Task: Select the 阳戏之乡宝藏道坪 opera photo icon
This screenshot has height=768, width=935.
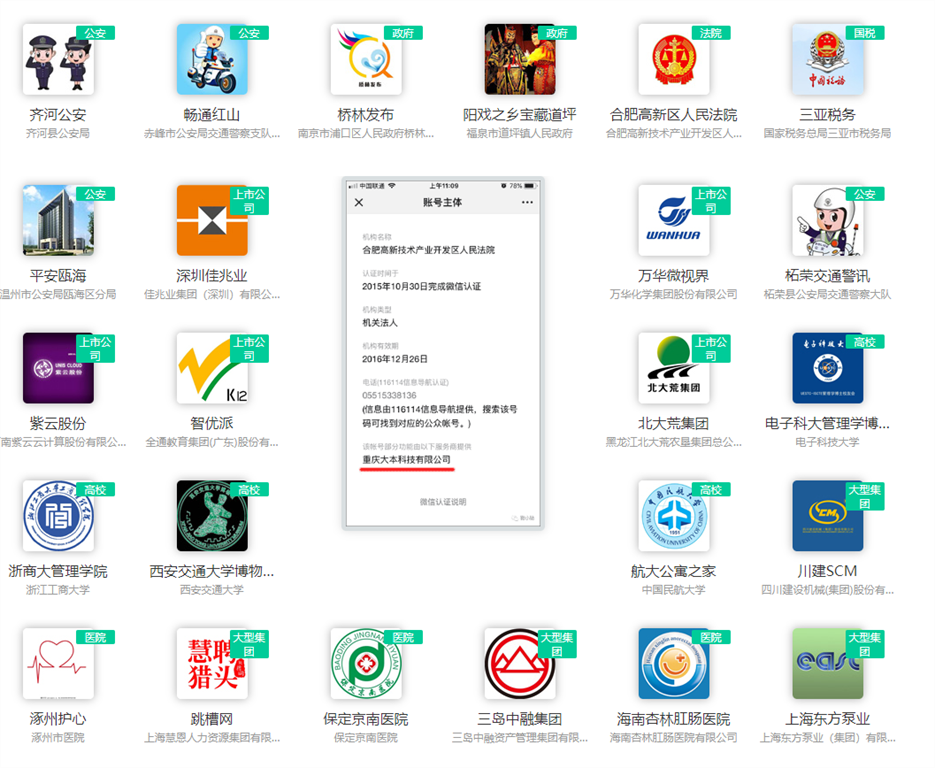Action: [x=519, y=60]
